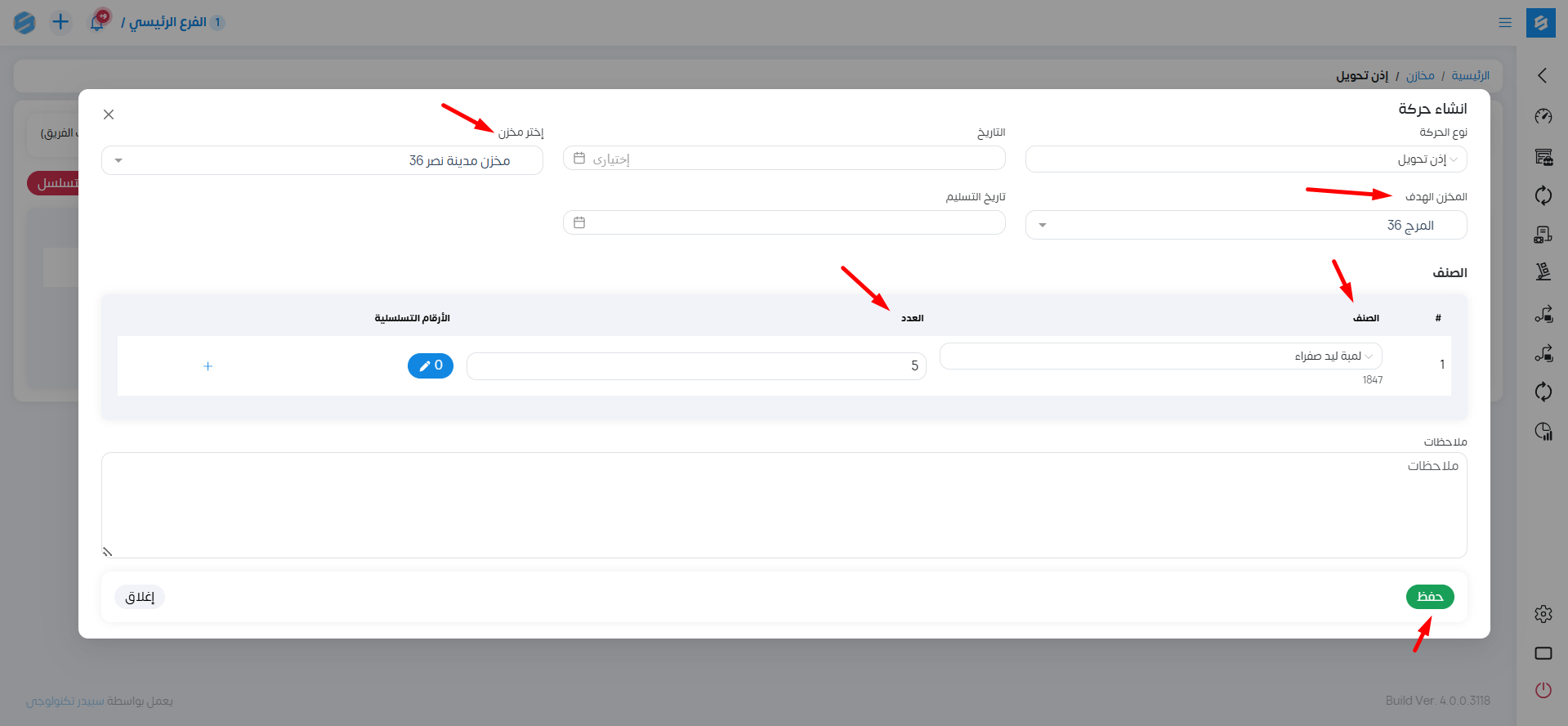Save the movement with حفظ button
The image size is (1568, 726).
tap(1430, 597)
